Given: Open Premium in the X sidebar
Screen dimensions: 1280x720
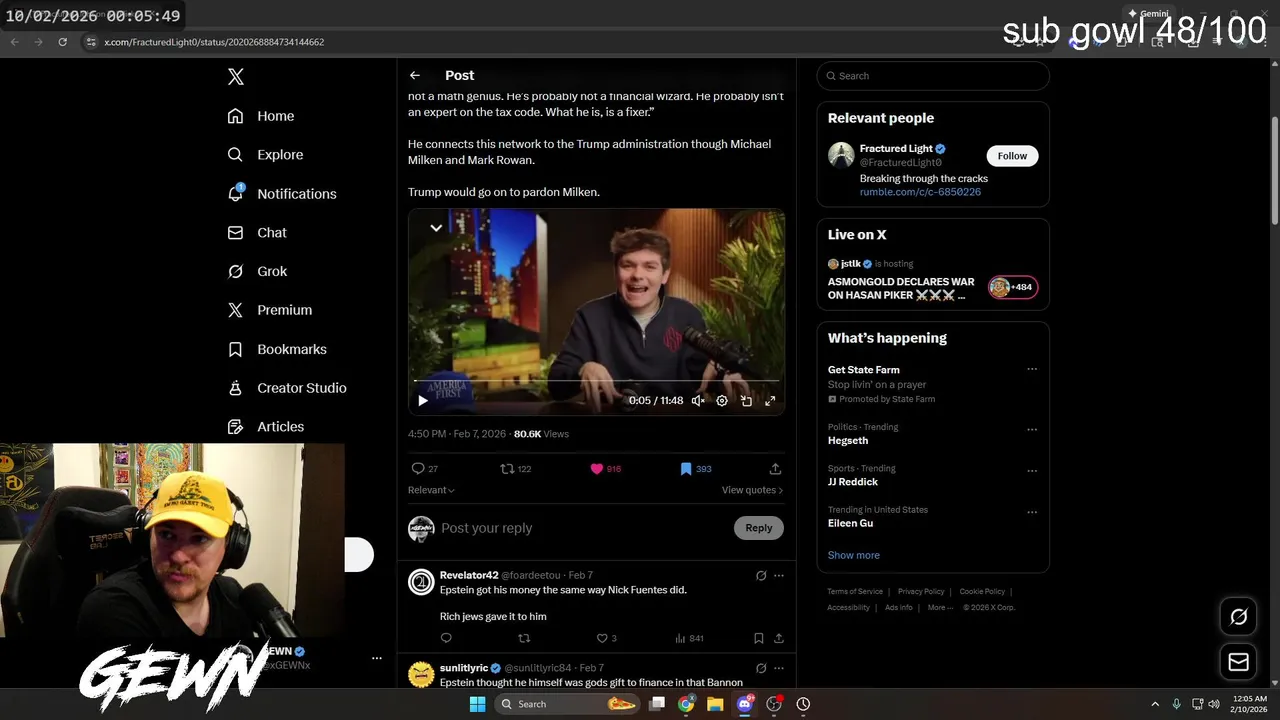Looking at the screenshot, I should (x=269, y=310).
